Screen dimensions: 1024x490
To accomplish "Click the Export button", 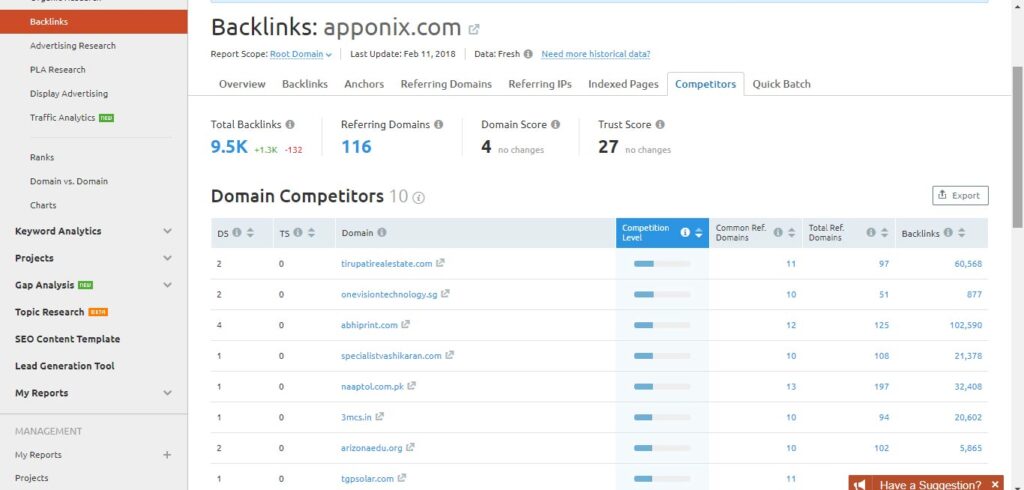I will [960, 195].
